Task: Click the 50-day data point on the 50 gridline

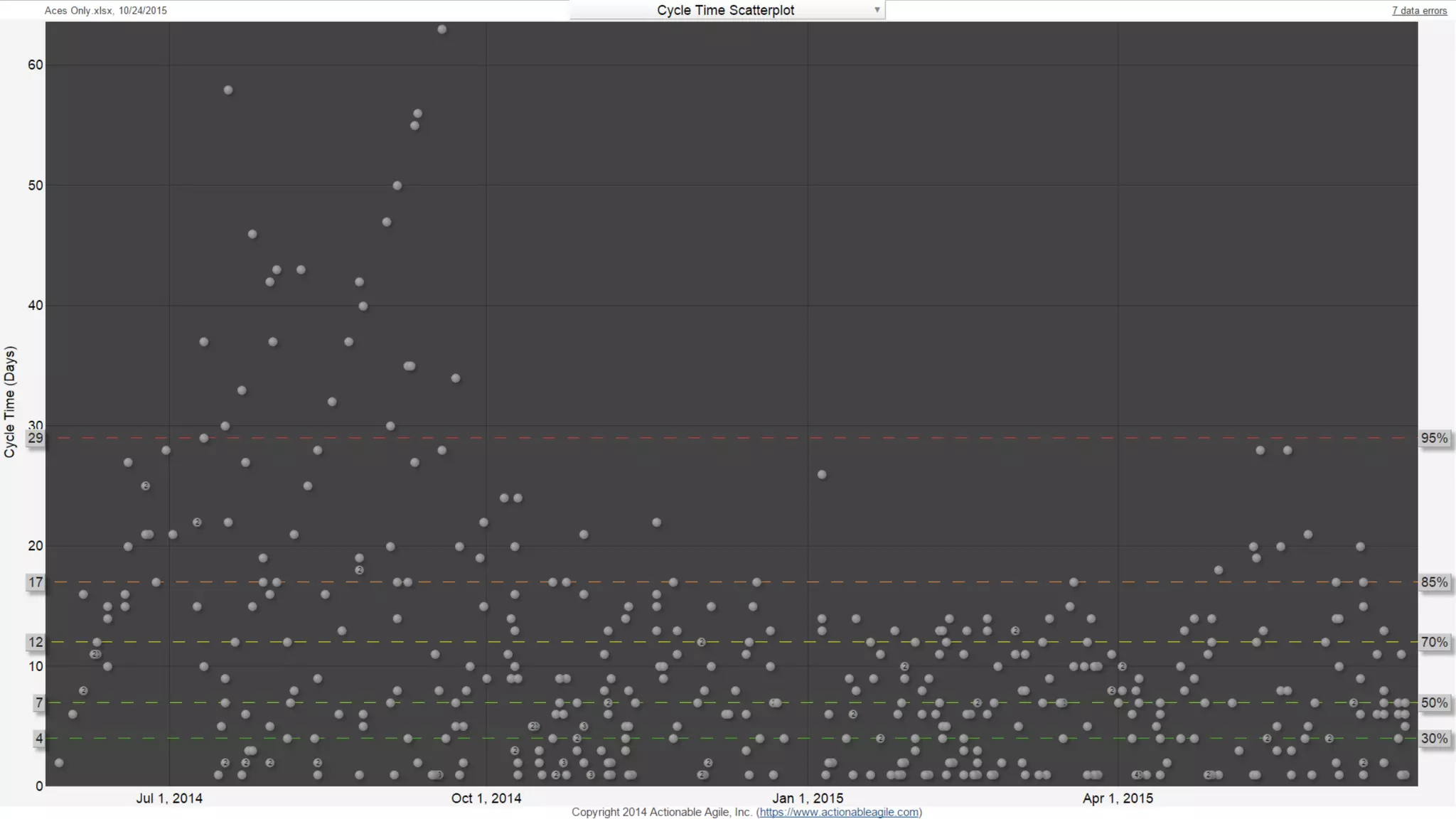Action: pyautogui.click(x=397, y=186)
